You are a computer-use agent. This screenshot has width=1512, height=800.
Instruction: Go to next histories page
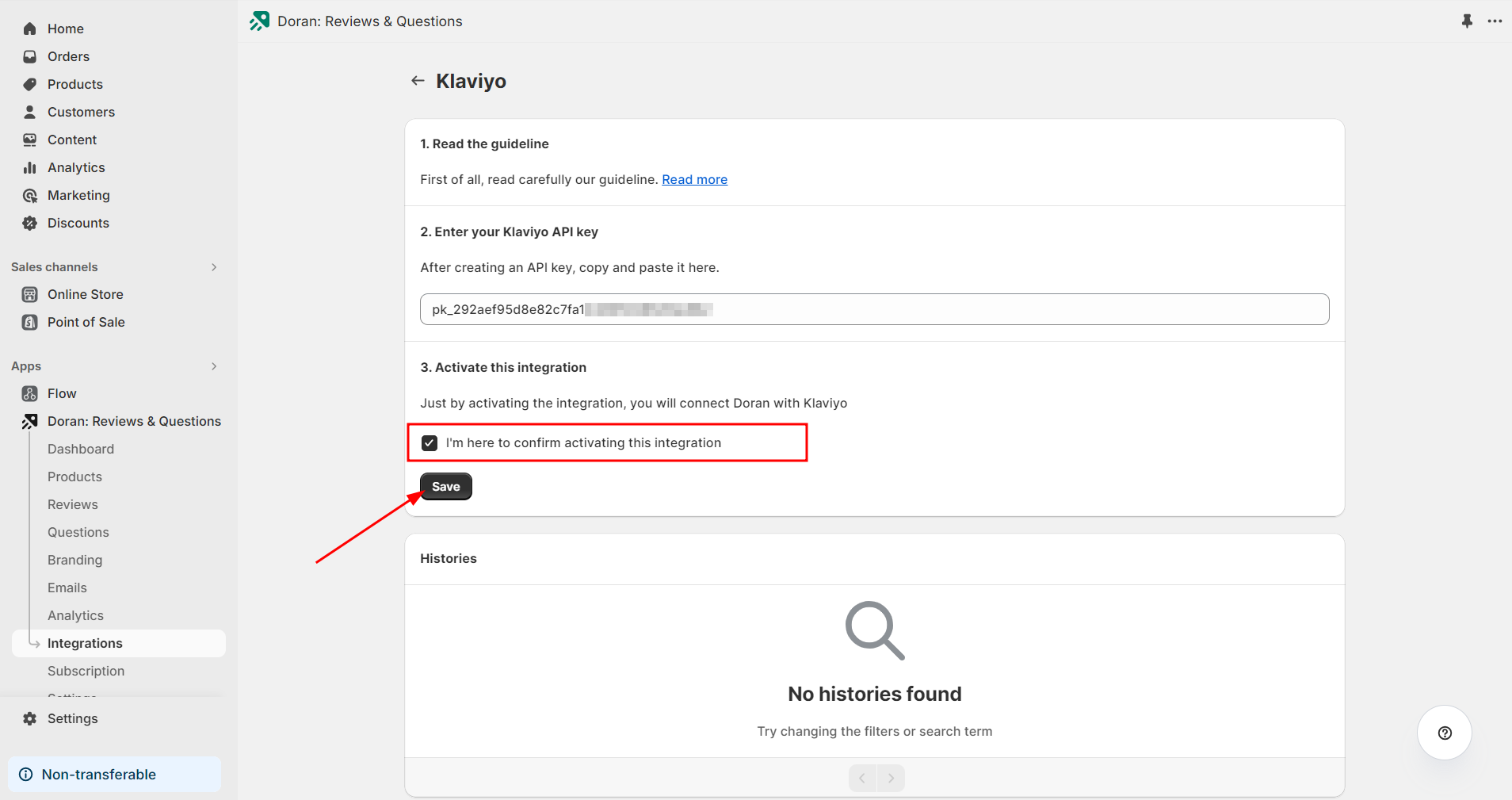(x=891, y=778)
